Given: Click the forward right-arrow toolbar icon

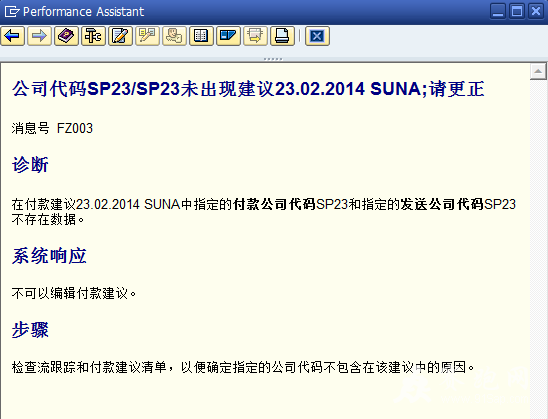Looking at the screenshot, I should click(x=39, y=36).
